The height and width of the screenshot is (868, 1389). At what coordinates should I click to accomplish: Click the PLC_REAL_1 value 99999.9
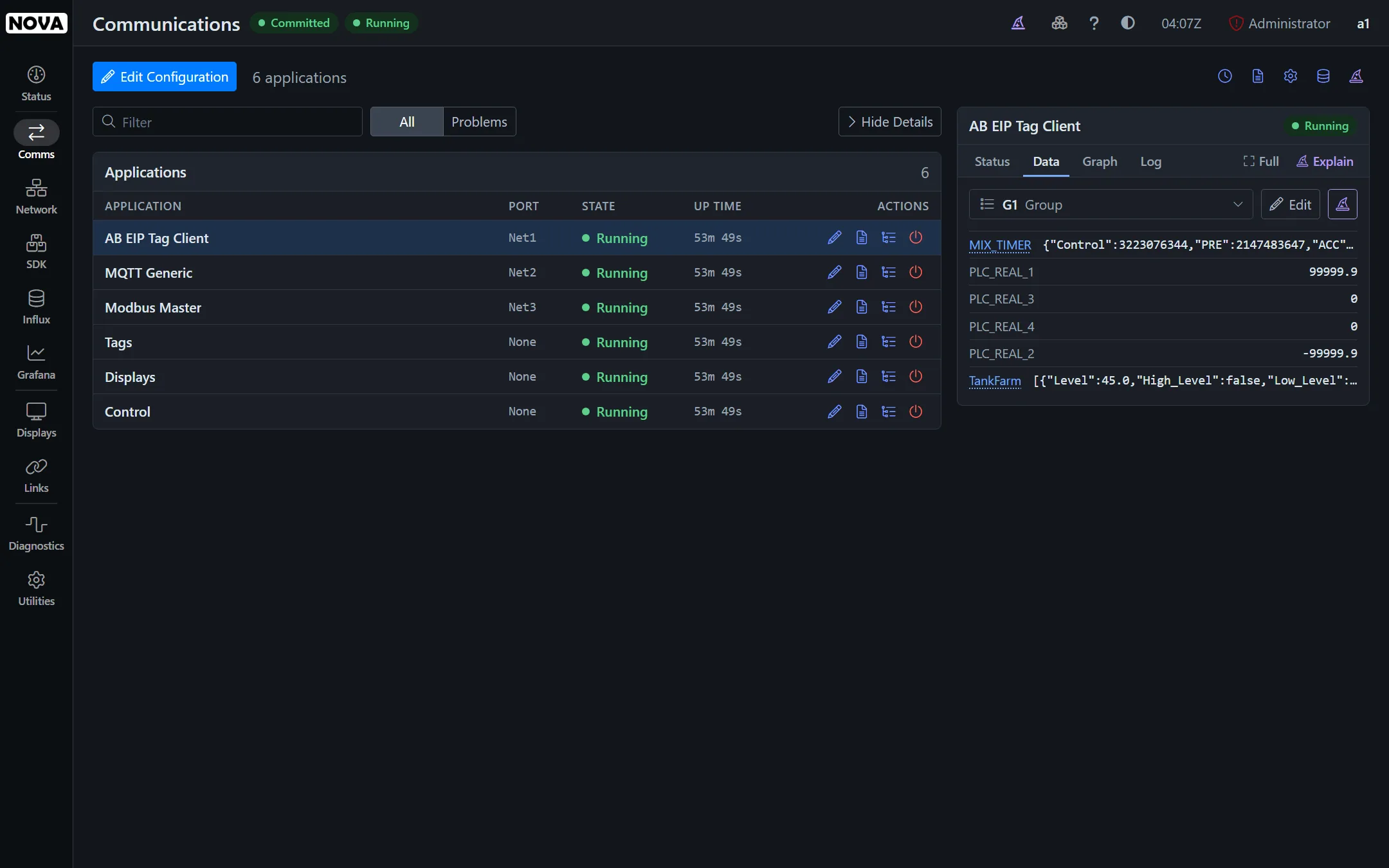(x=1332, y=272)
